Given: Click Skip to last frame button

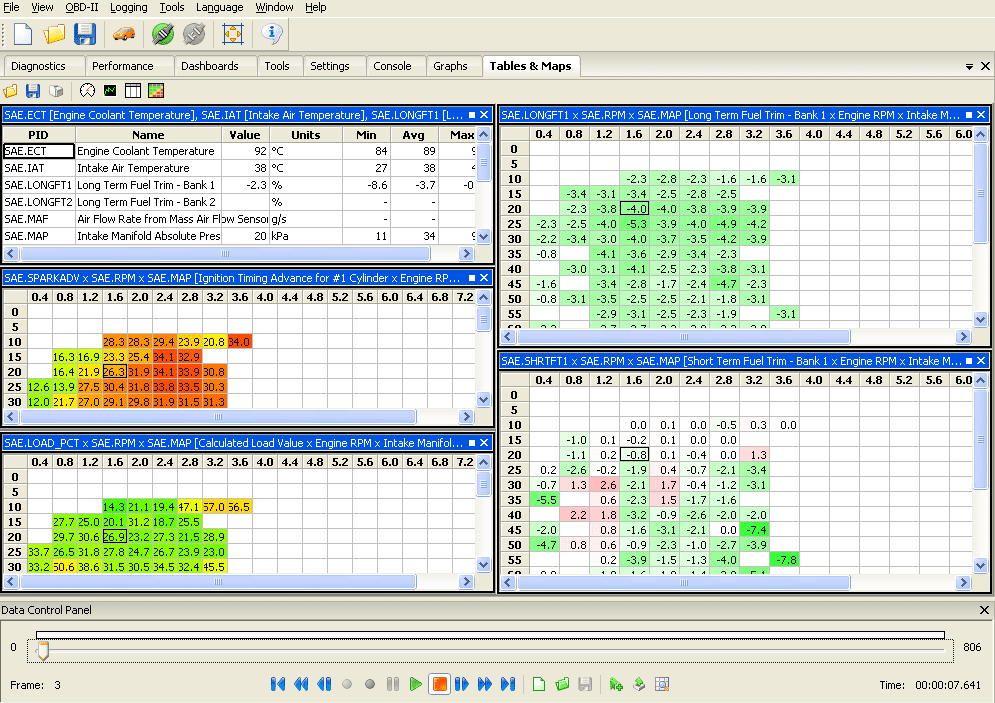Looking at the screenshot, I should 507,684.
